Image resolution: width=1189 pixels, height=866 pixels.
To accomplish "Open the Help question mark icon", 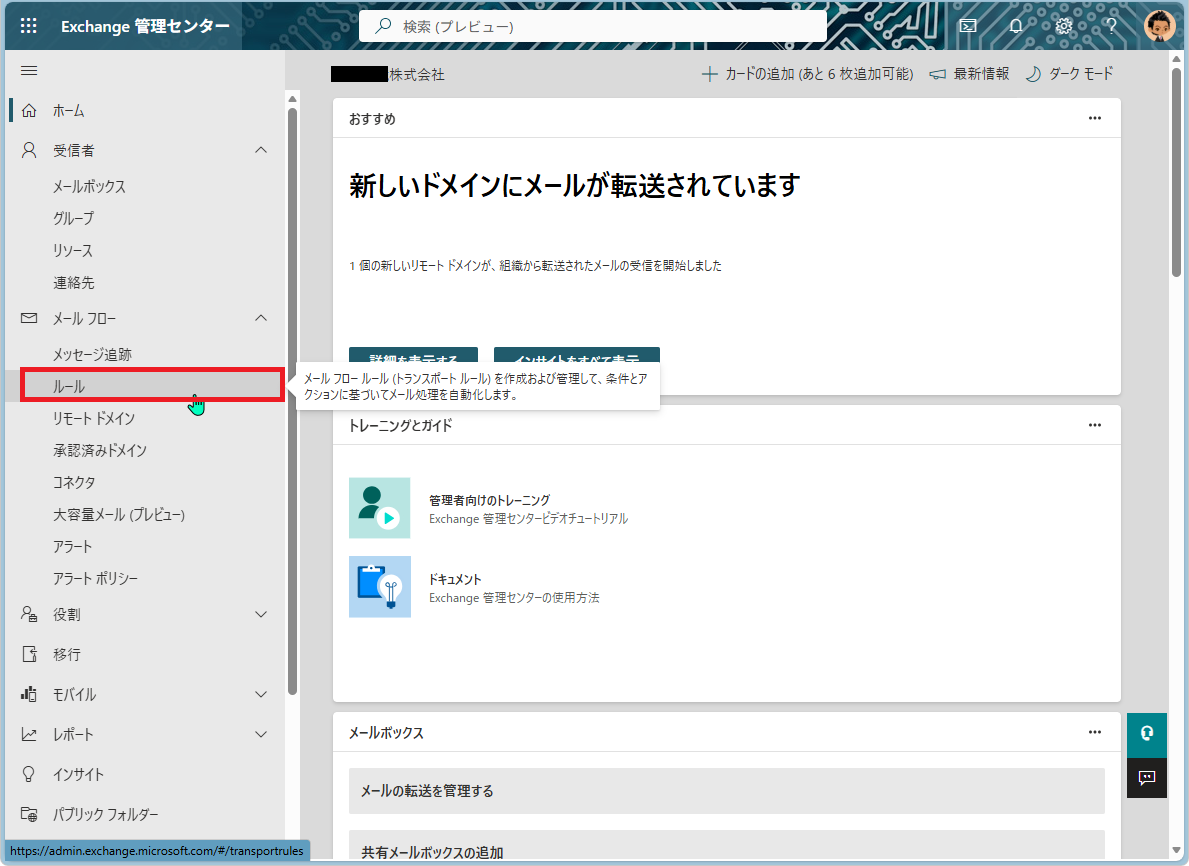I will pos(1111,25).
